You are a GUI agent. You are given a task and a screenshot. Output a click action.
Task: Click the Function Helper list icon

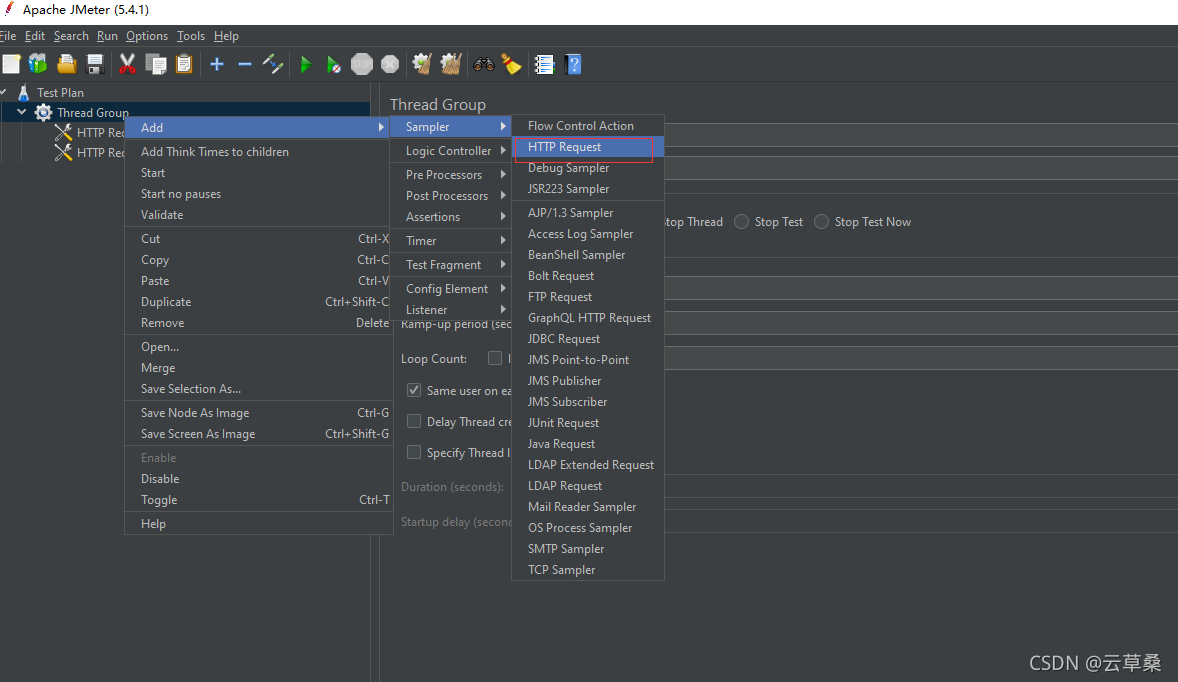tap(545, 65)
